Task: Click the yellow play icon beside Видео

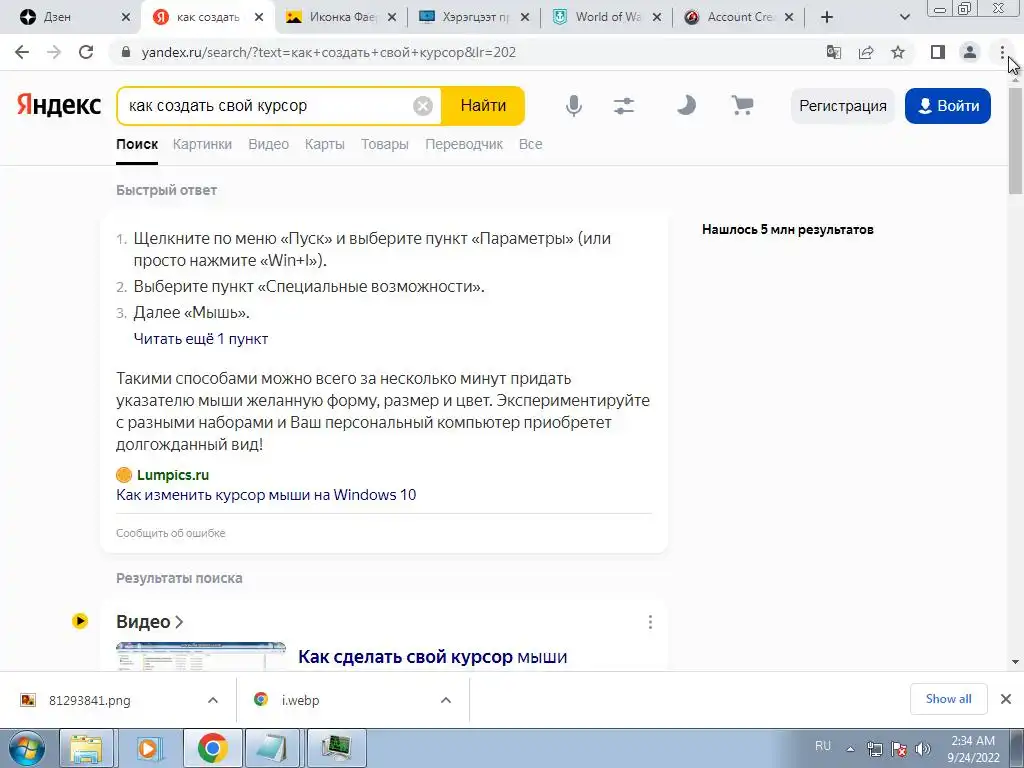Action: coord(80,620)
